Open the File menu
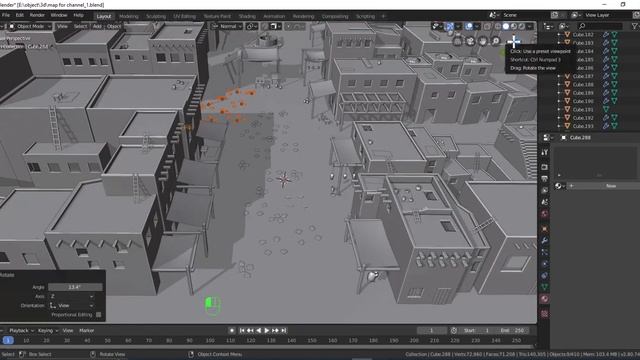The image size is (640, 360). [x=6, y=15]
